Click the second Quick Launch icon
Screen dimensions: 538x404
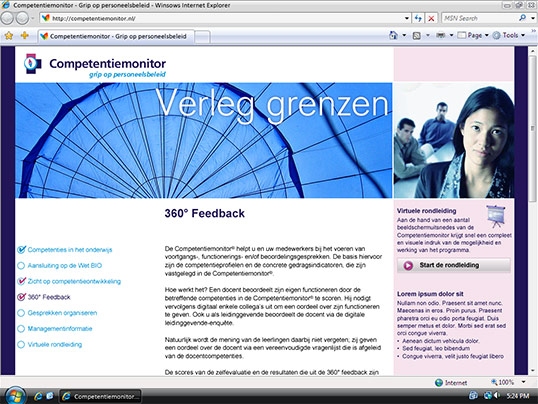[x=50, y=396]
